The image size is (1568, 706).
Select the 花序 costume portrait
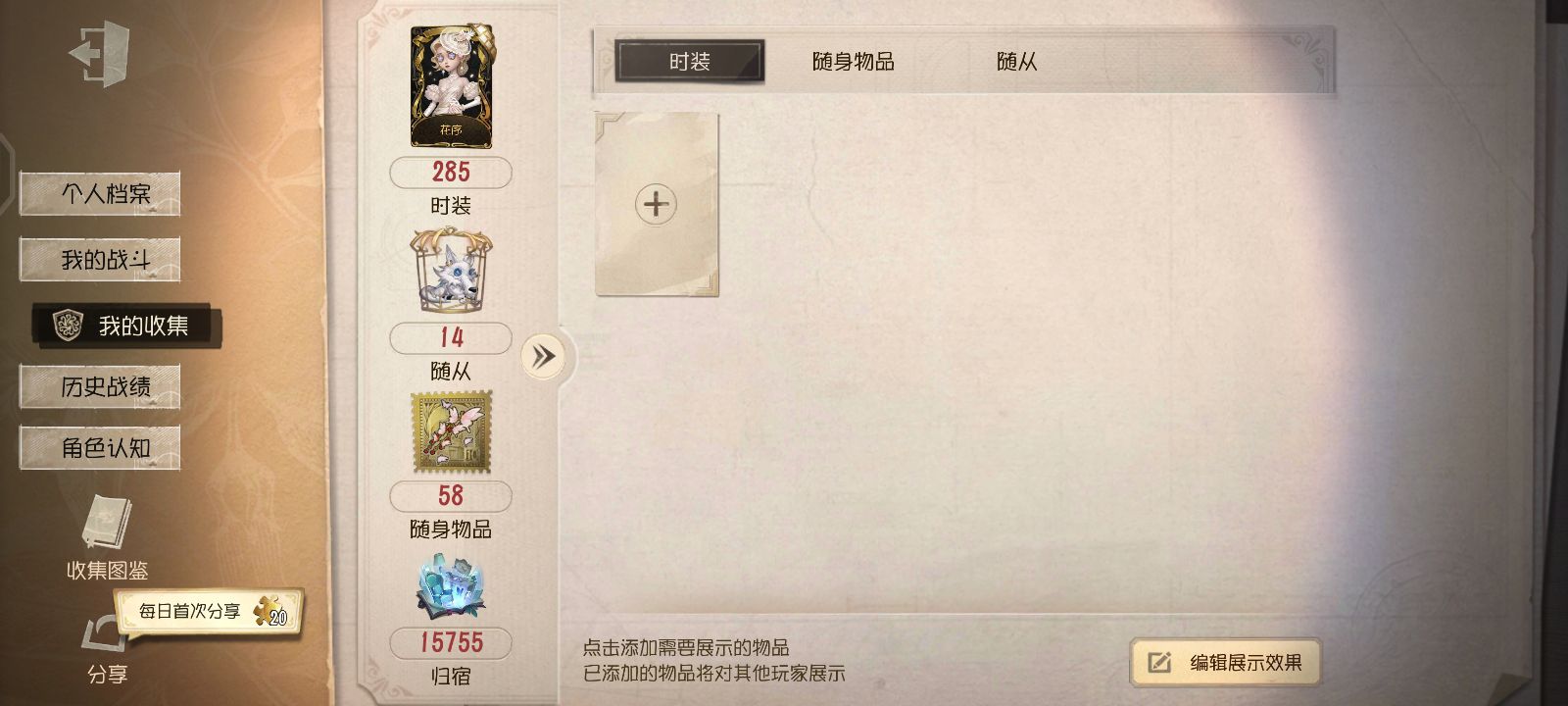pyautogui.click(x=451, y=86)
